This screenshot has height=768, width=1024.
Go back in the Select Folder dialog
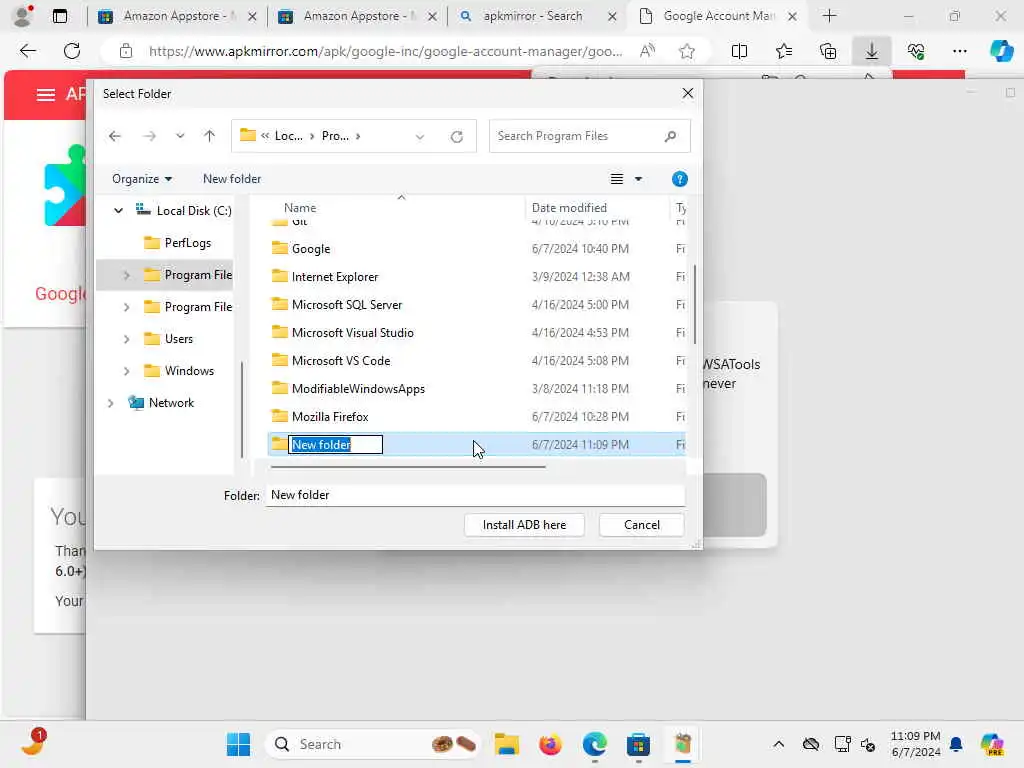coord(115,136)
